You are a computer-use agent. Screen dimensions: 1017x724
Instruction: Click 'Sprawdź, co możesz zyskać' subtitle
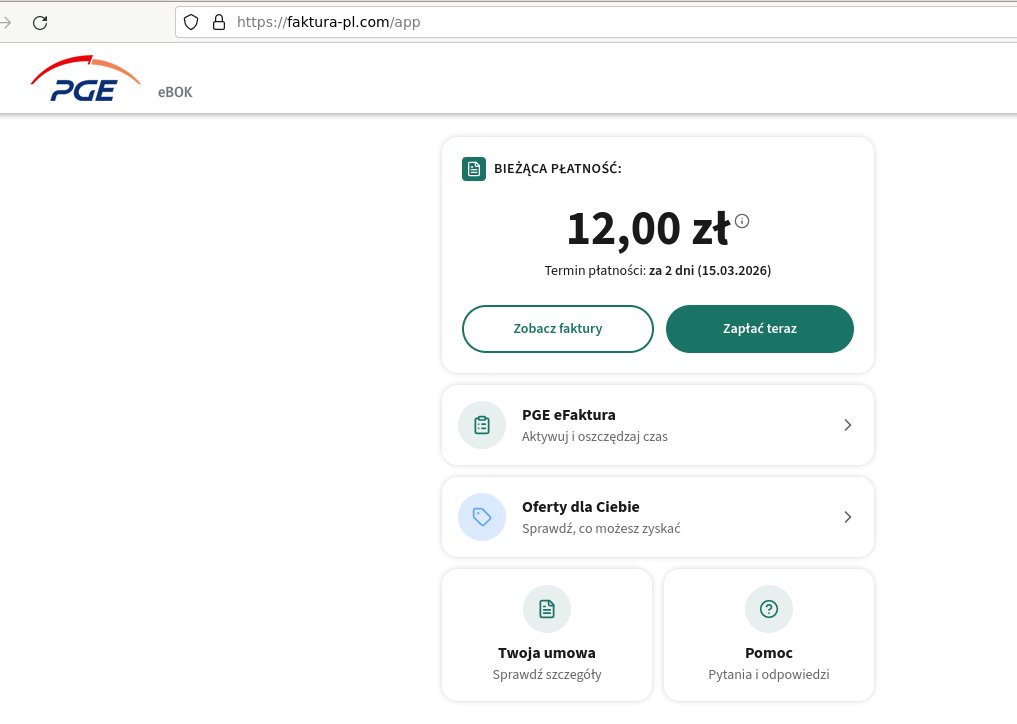tap(601, 529)
